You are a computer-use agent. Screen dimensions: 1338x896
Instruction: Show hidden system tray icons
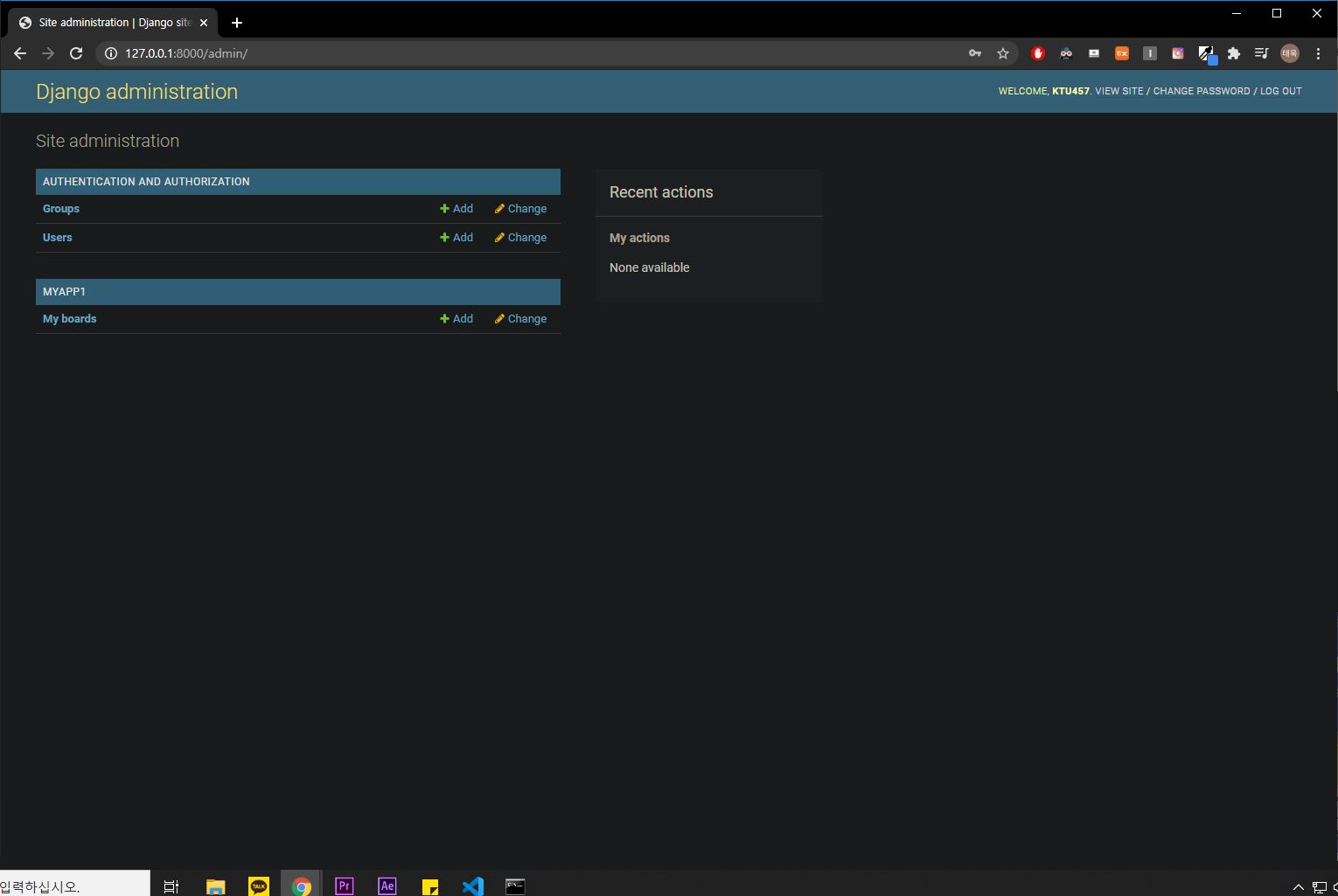(1299, 887)
